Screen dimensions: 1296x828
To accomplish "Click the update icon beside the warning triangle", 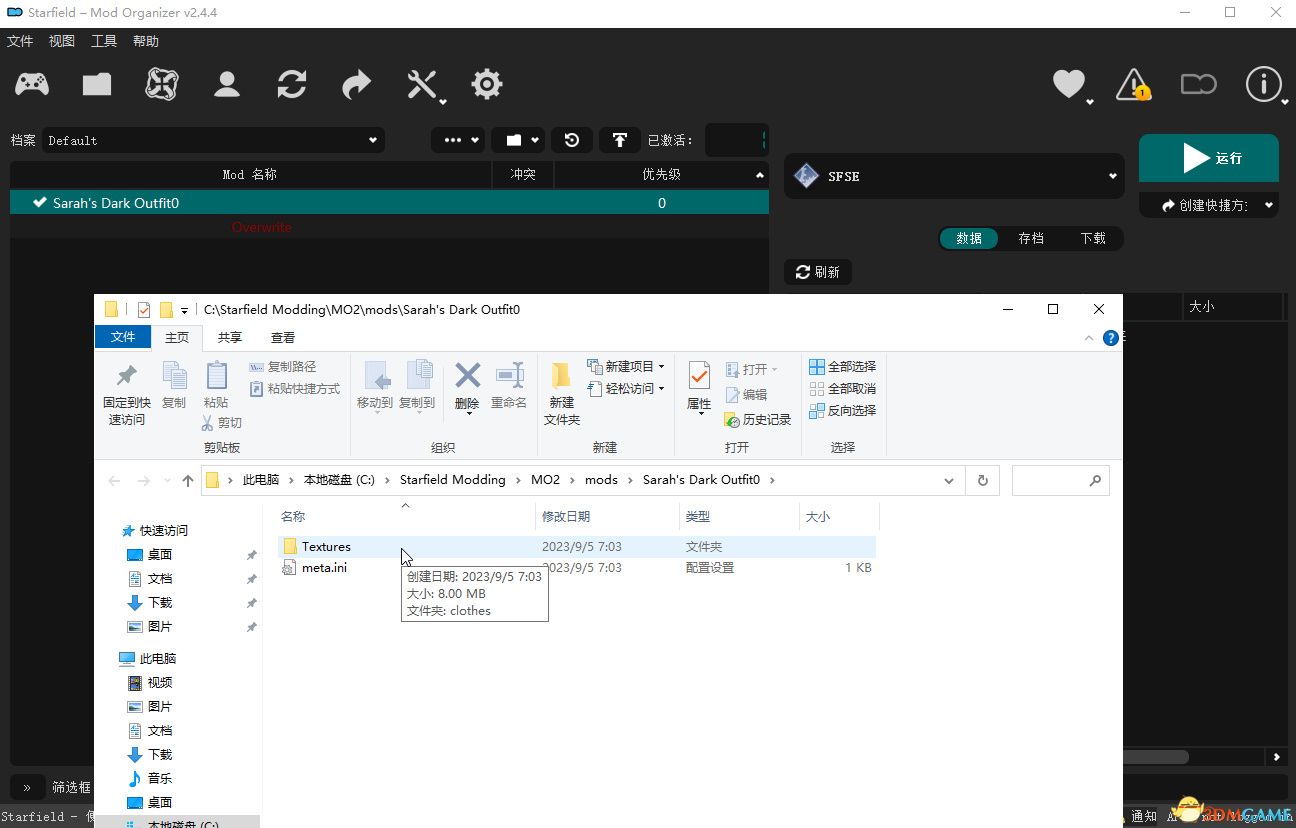I will click(1199, 85).
